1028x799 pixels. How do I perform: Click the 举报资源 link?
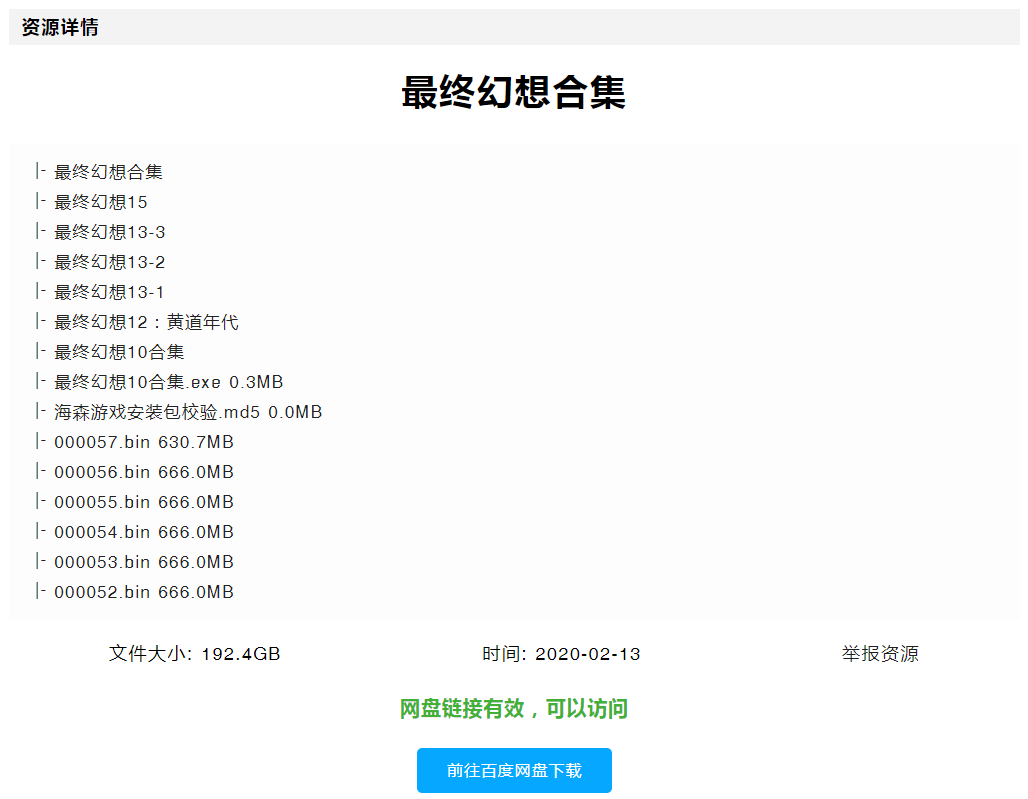(x=880, y=653)
